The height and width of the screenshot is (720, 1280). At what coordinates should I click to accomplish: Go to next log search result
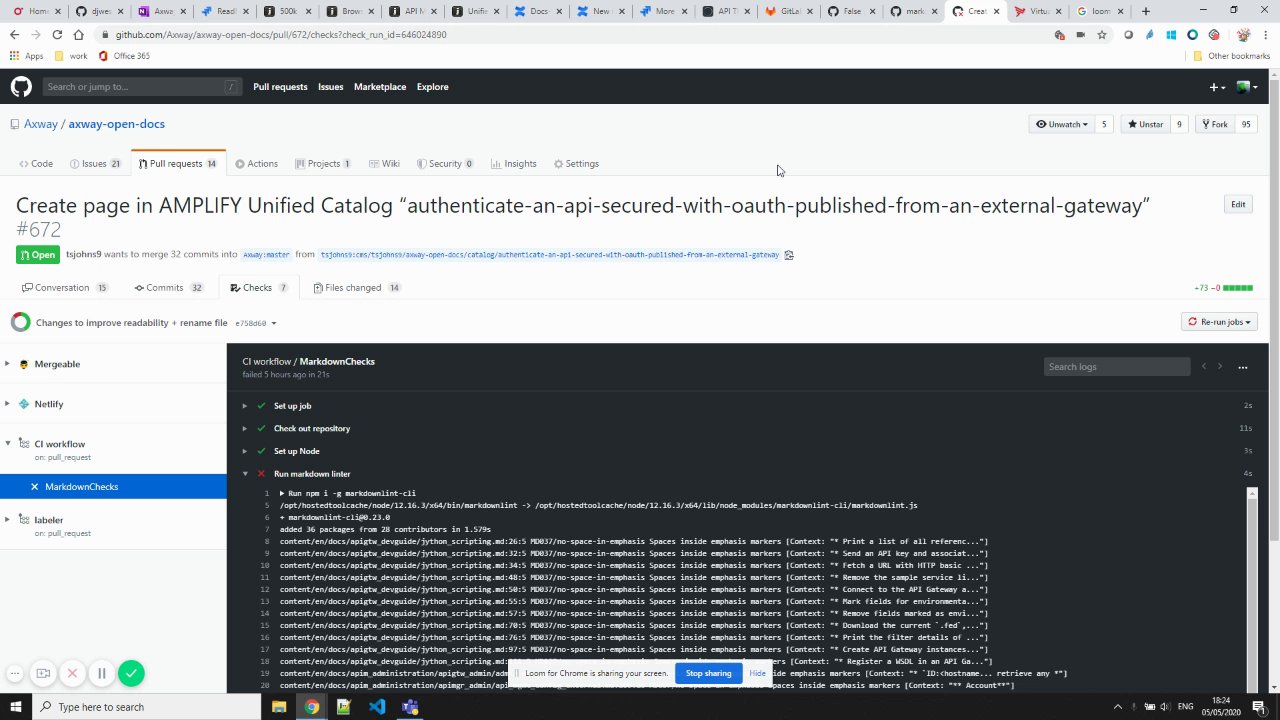point(1220,367)
